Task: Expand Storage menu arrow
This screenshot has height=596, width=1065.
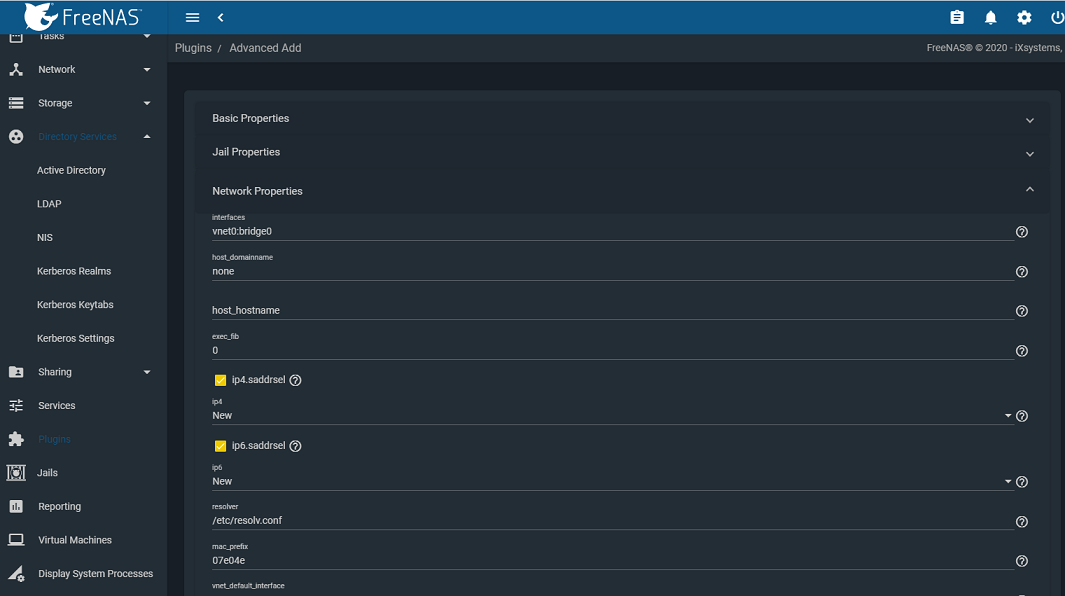Action: click(147, 103)
